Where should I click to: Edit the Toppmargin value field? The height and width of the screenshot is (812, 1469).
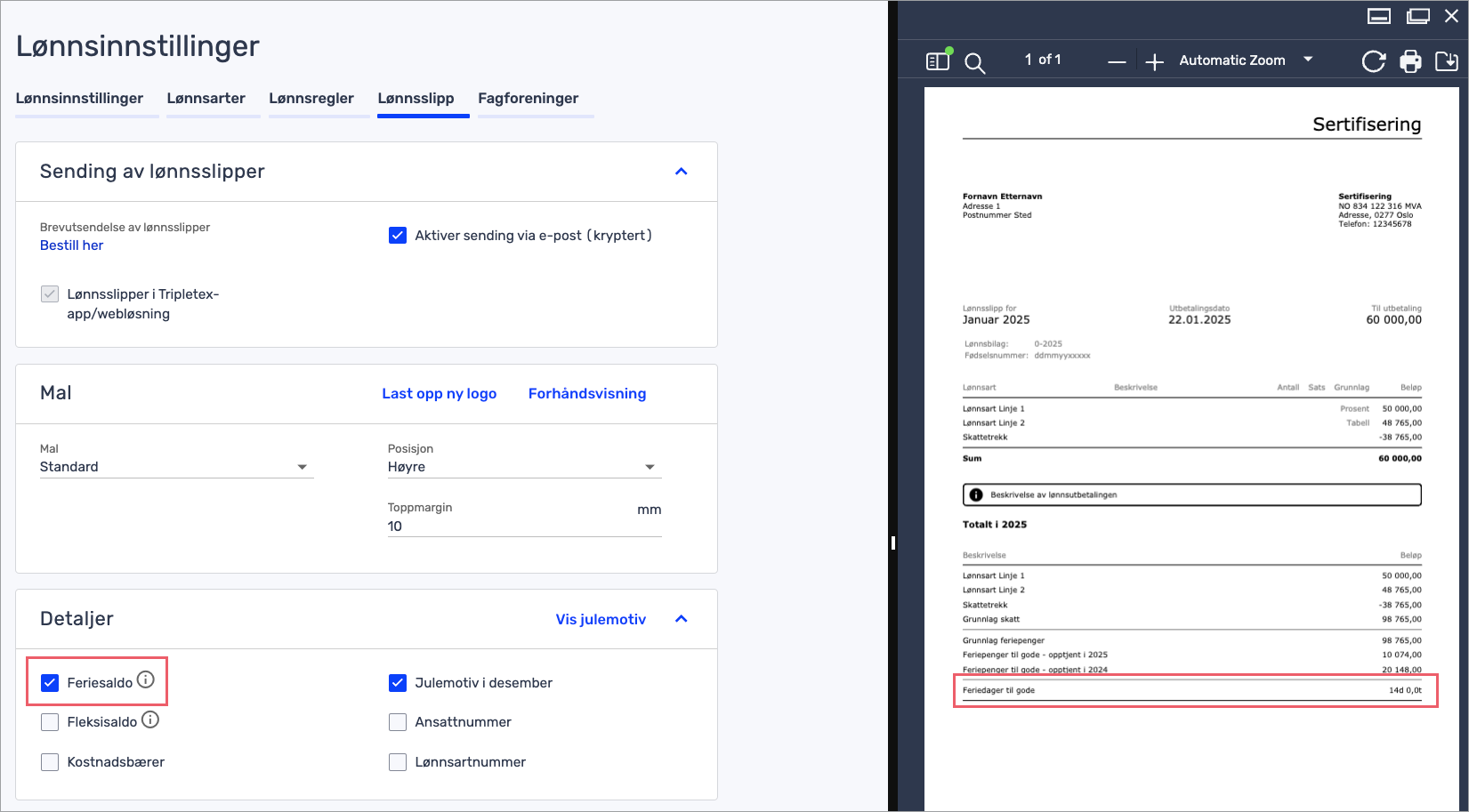coord(524,527)
